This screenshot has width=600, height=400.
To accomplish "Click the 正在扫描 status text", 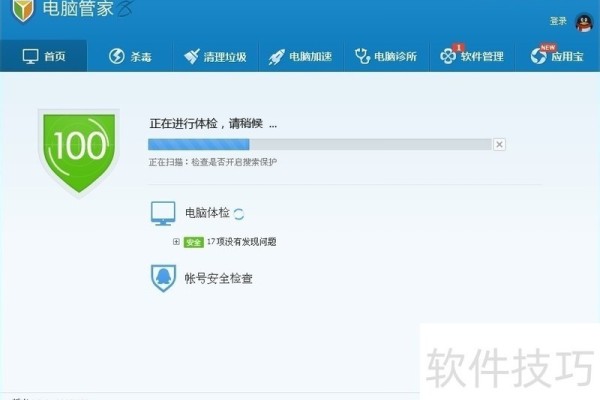I will click(x=213, y=162).
